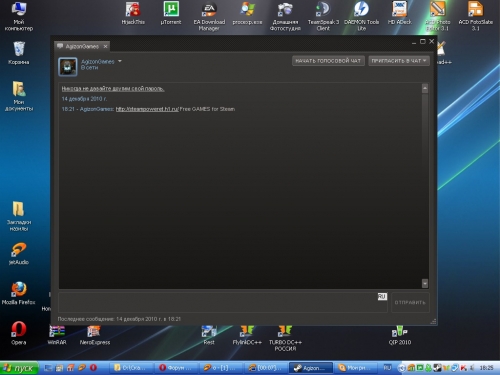Open NeroExpress desktop shortcut

(x=95, y=335)
